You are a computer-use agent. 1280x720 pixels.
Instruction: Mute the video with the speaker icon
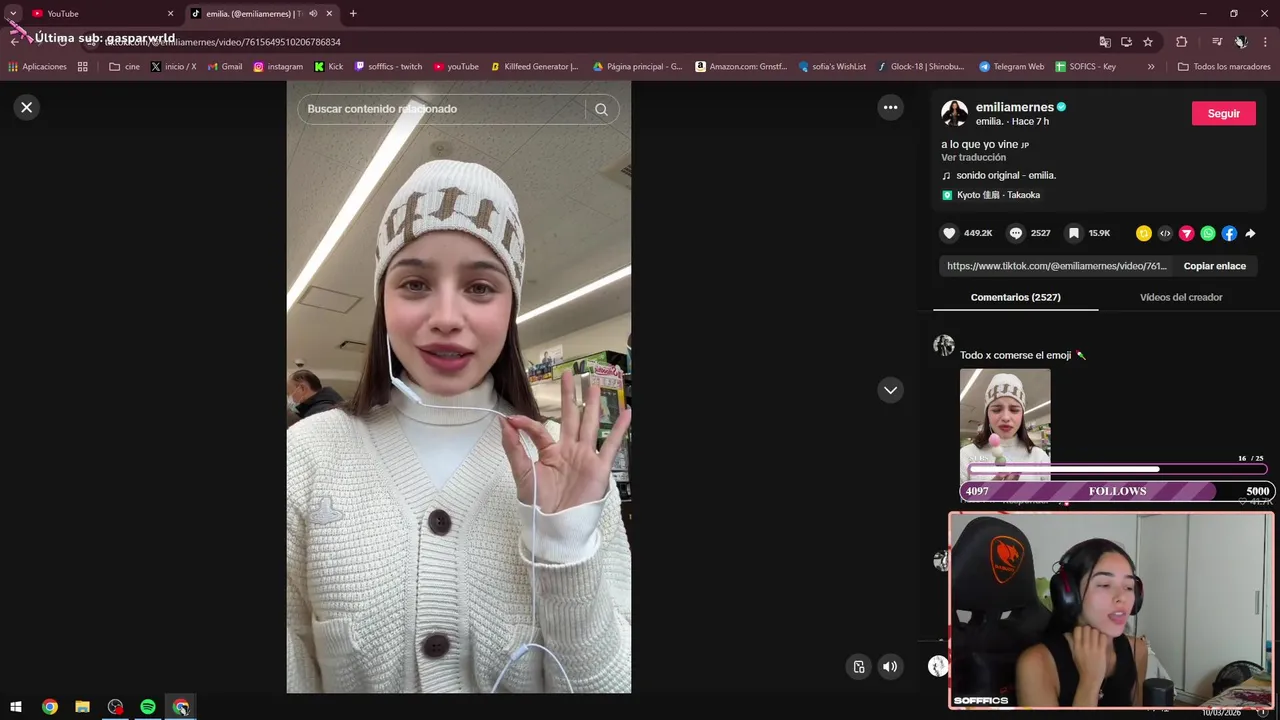[890, 667]
